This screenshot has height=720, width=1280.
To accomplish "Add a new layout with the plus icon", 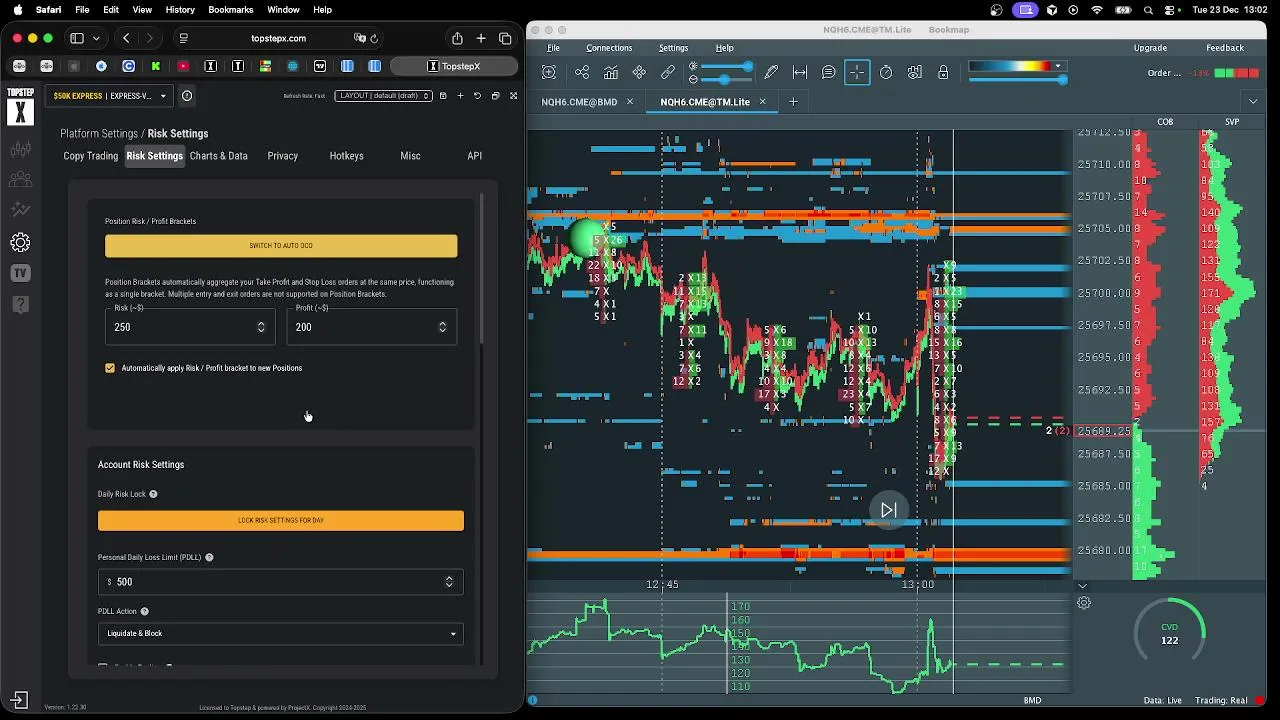I will (x=460, y=96).
